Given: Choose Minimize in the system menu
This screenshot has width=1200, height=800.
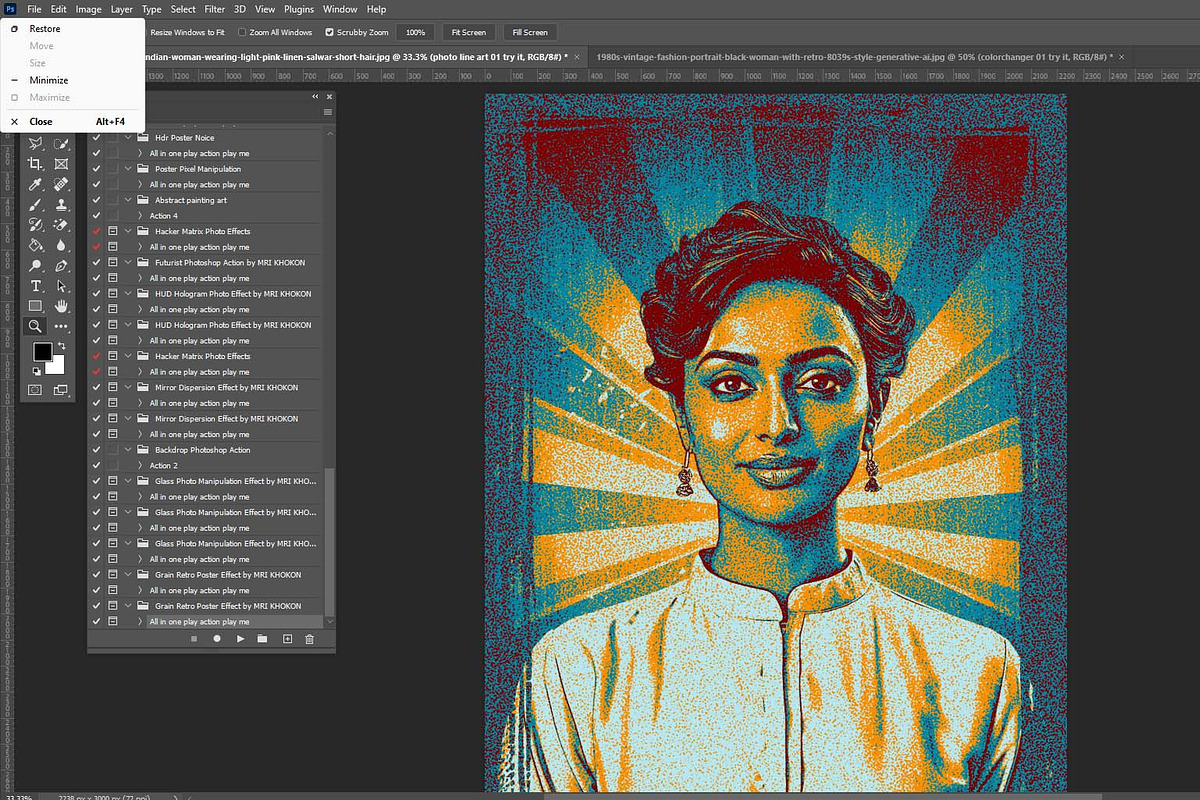Looking at the screenshot, I should point(49,80).
